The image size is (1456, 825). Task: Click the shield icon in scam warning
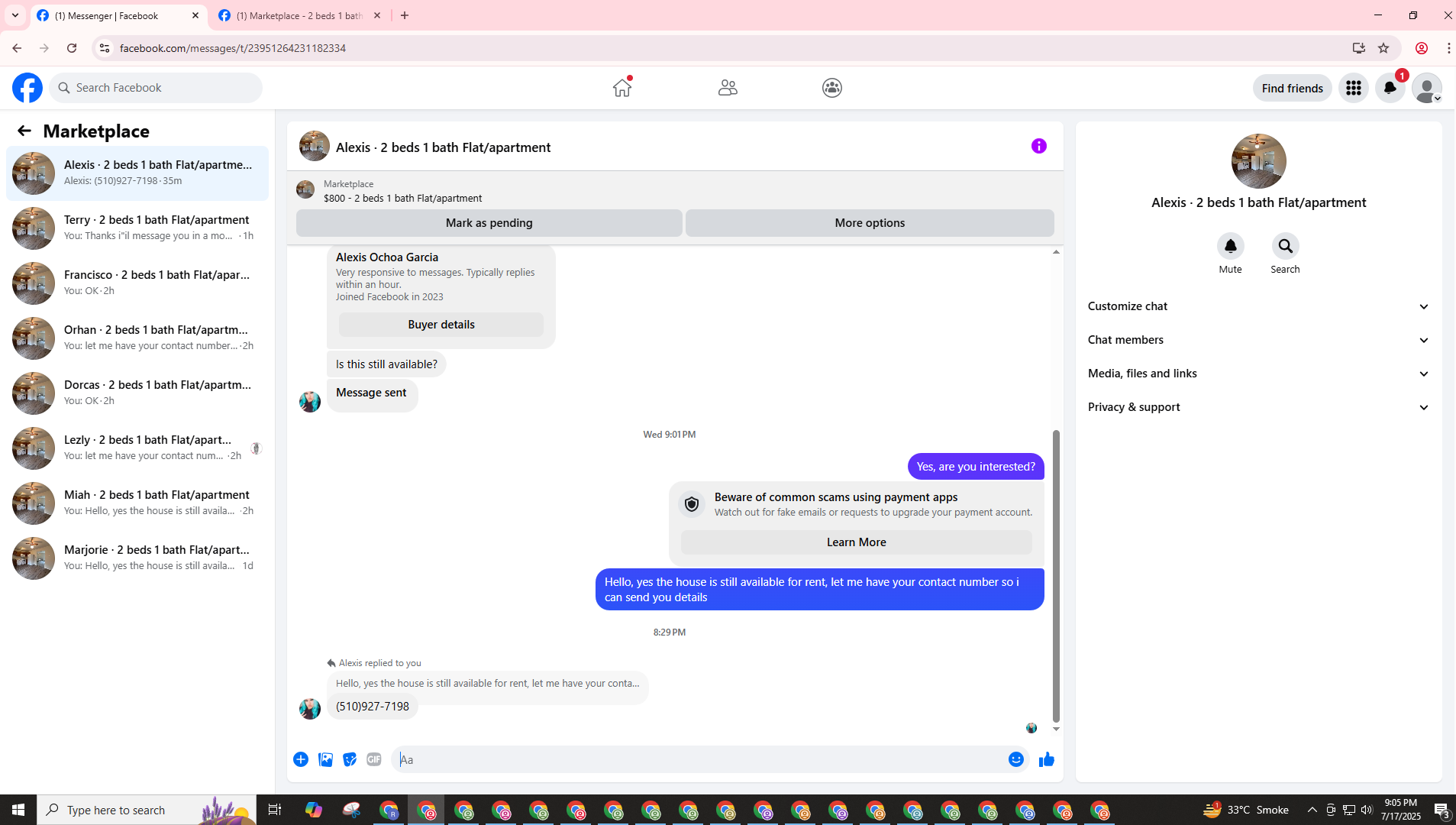point(692,504)
